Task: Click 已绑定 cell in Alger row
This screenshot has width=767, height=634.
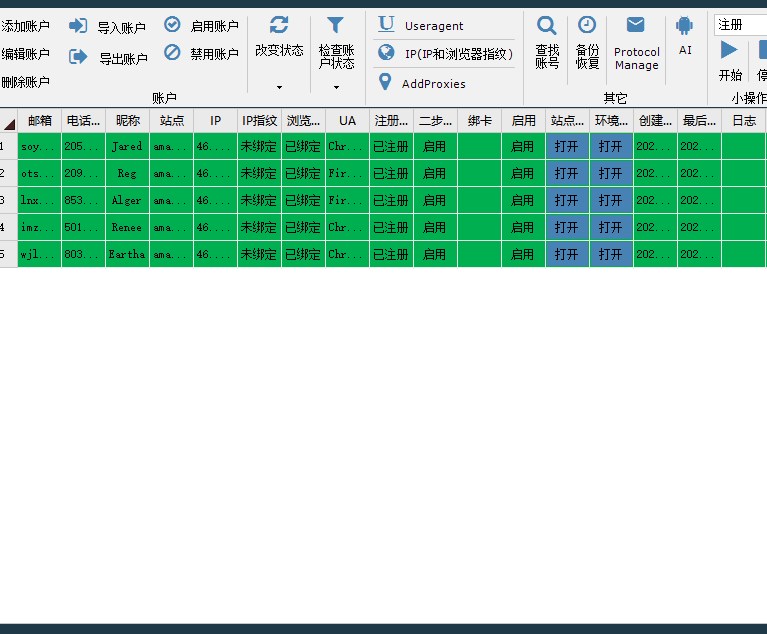Action: pyautogui.click(x=303, y=200)
